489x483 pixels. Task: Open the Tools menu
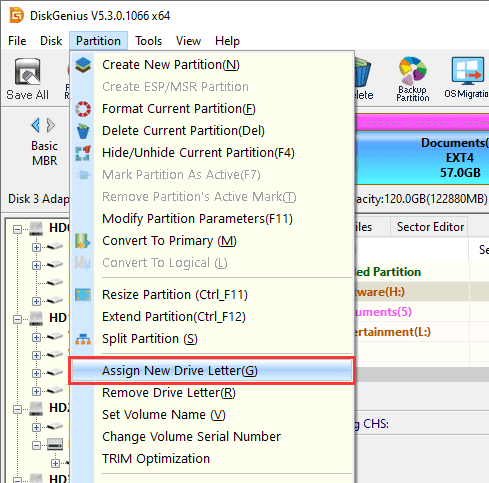(148, 41)
